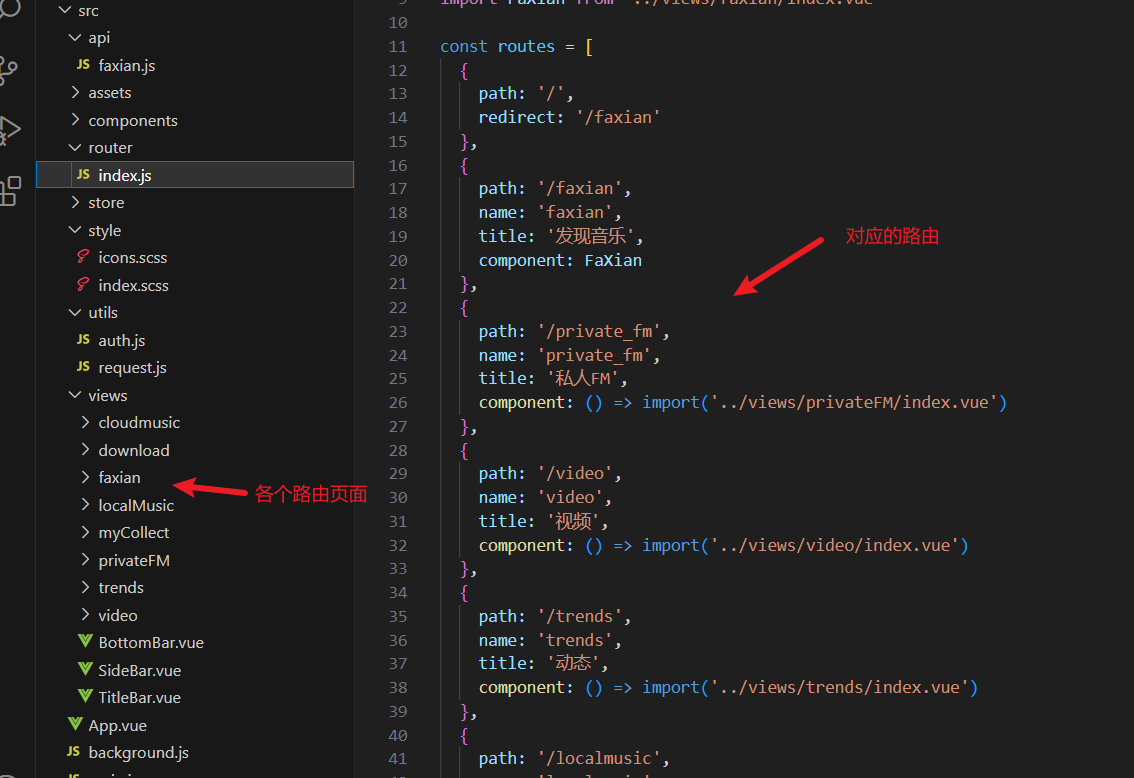Open auth.js file
1134x778 pixels.
pos(122,341)
